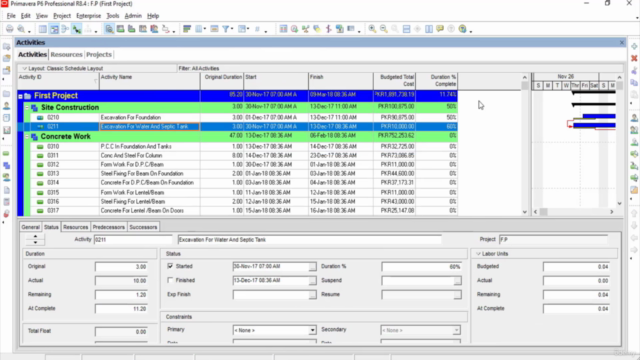Expand the Layout: Classic Schedule Layout chevron
640x360 pixels.
tap(24, 69)
